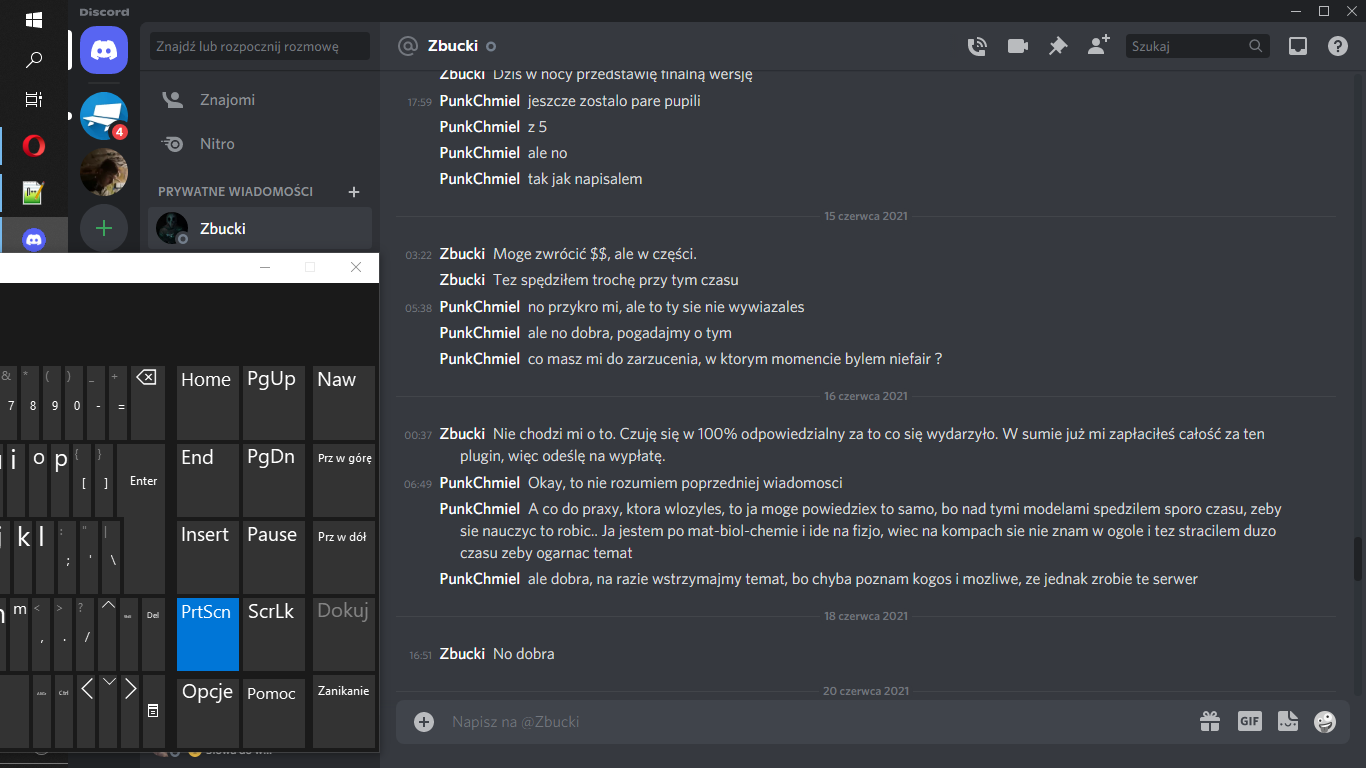
Task: Create a new private message with plus
Action: pos(353,192)
